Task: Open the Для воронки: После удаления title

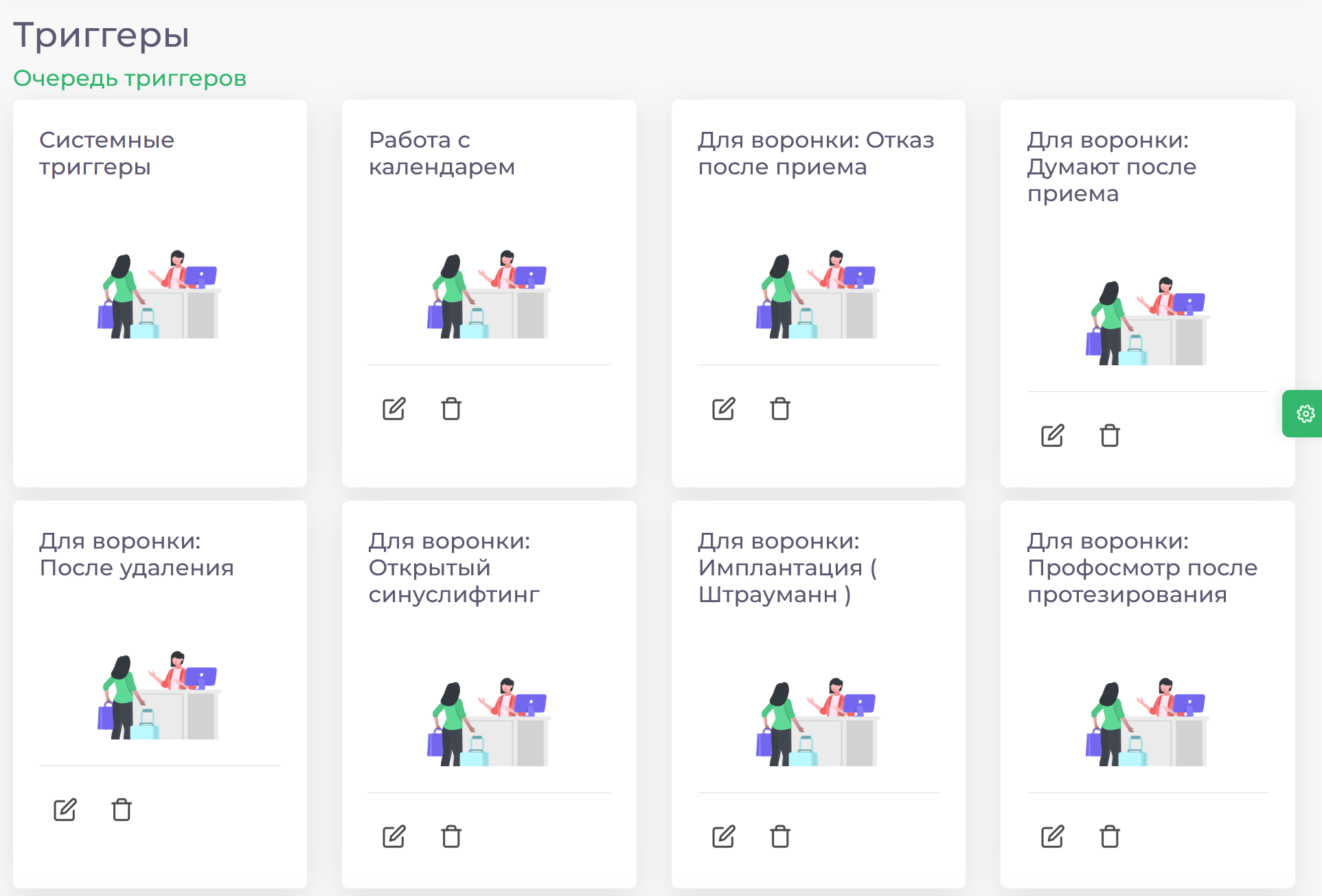Action: 137,554
